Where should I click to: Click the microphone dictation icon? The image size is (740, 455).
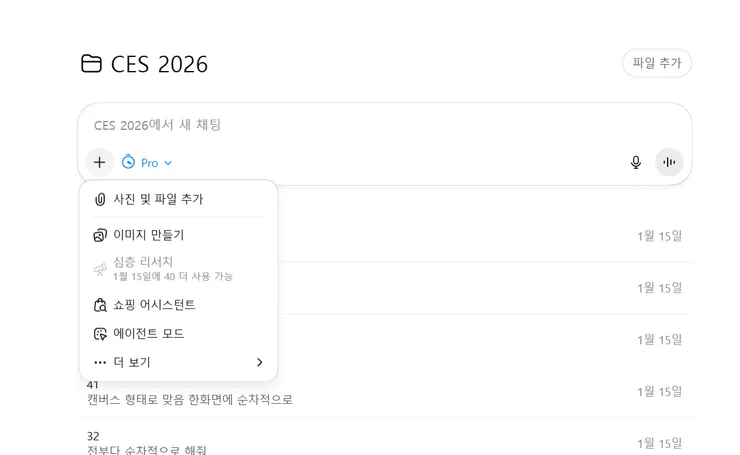pyautogui.click(x=635, y=162)
